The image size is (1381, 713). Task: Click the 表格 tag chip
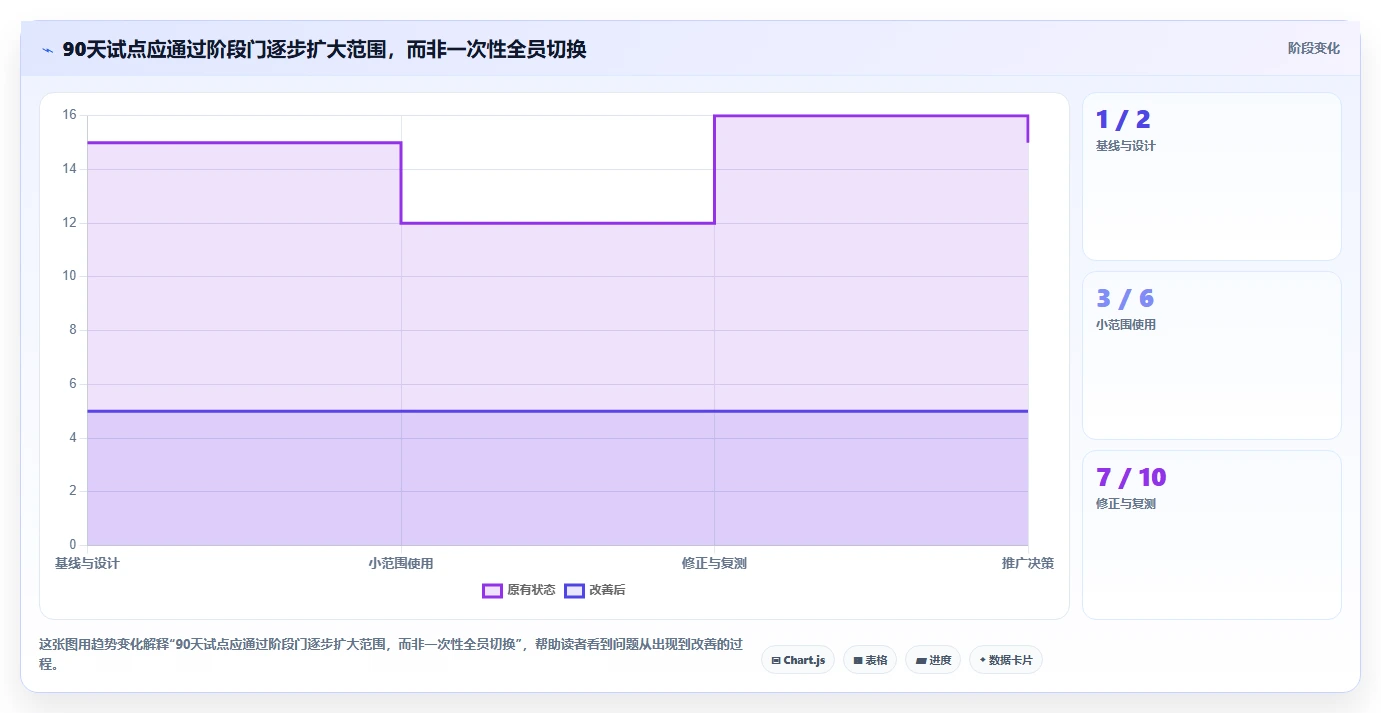pyautogui.click(x=870, y=660)
